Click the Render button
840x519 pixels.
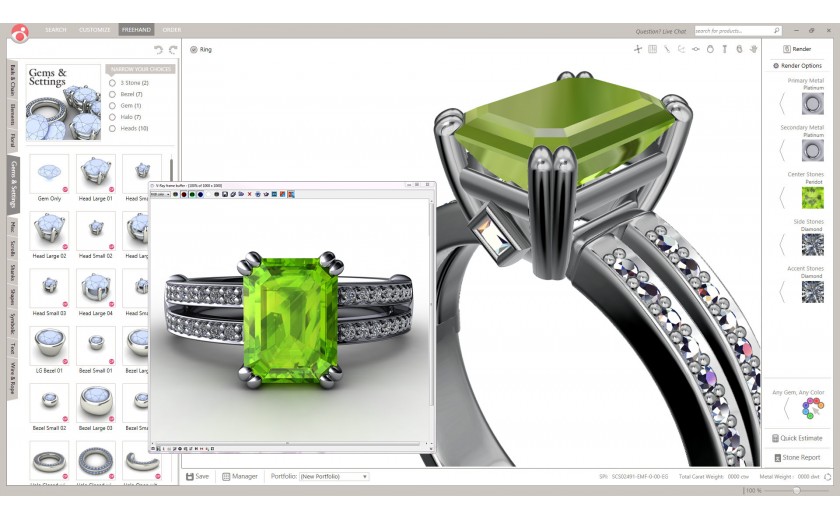coord(800,49)
